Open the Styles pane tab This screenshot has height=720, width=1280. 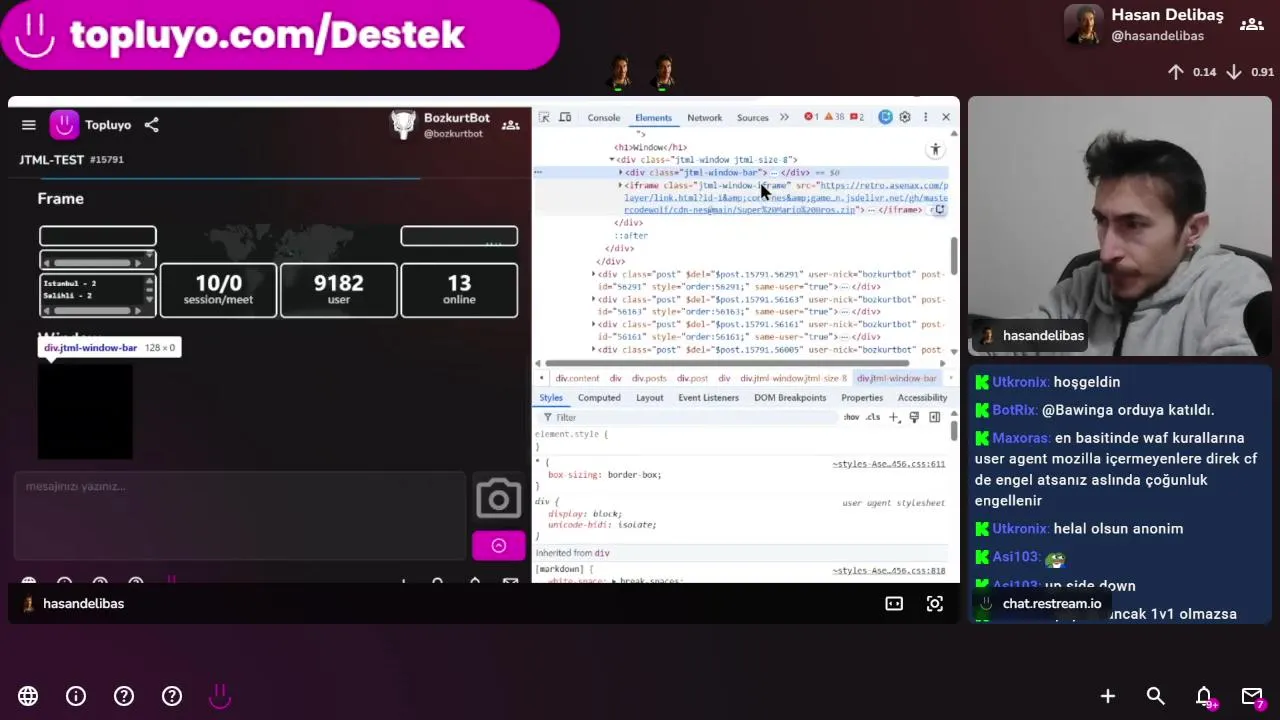click(551, 398)
